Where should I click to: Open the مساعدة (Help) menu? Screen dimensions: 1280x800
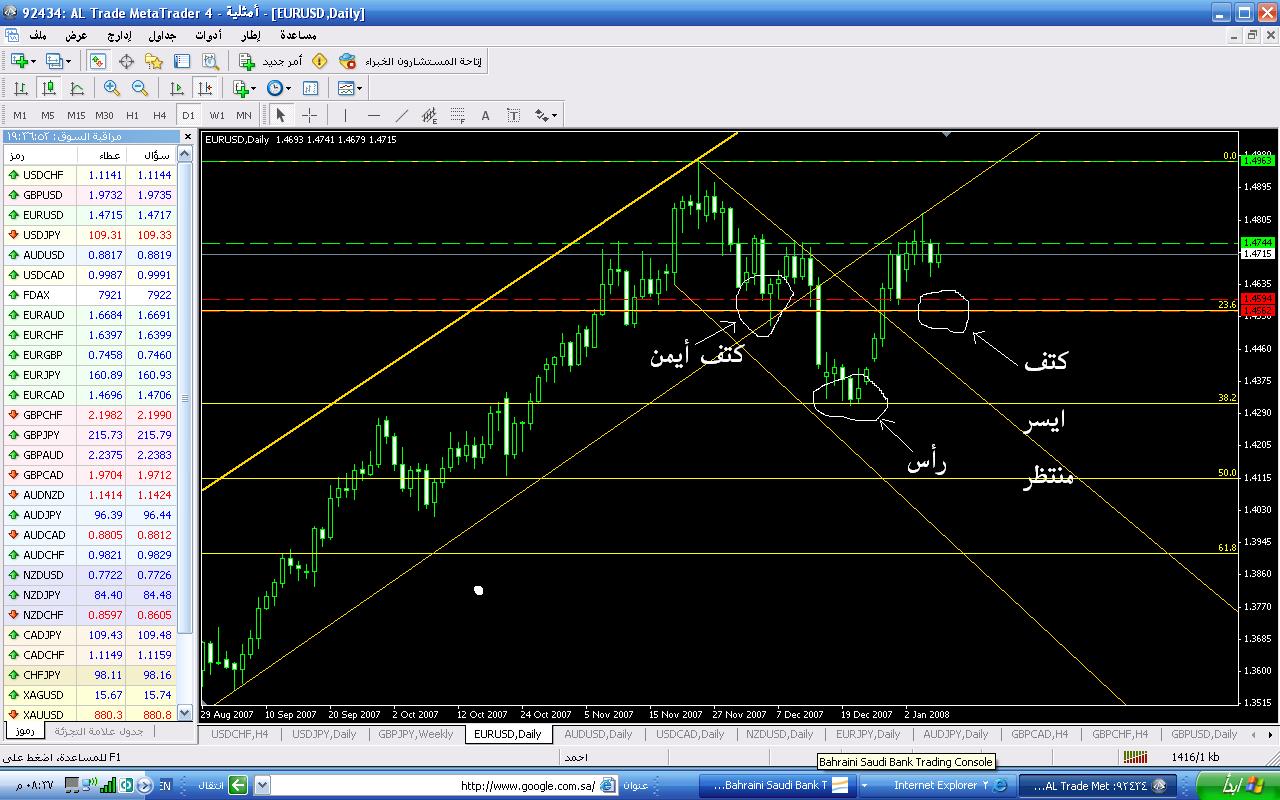point(300,35)
